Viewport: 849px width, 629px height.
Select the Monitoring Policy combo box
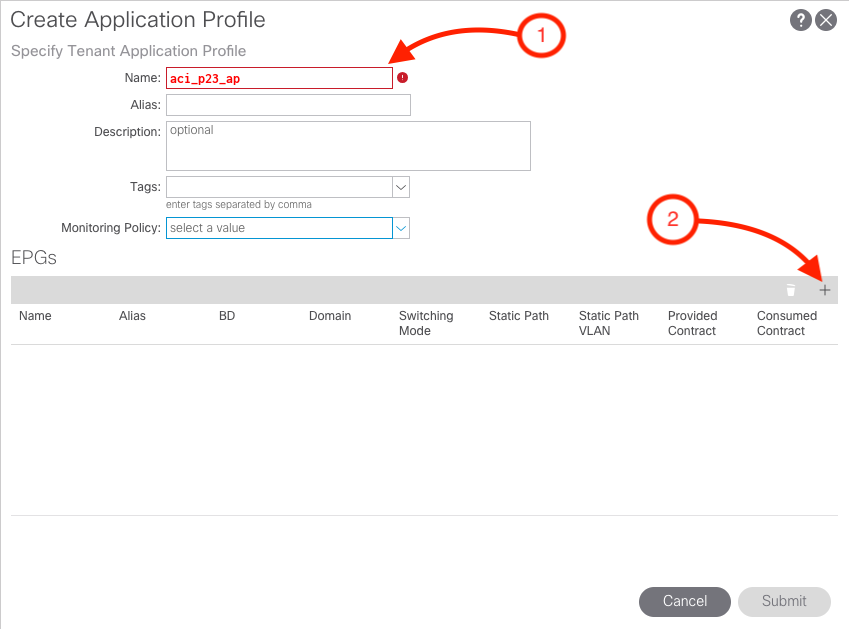pos(279,228)
